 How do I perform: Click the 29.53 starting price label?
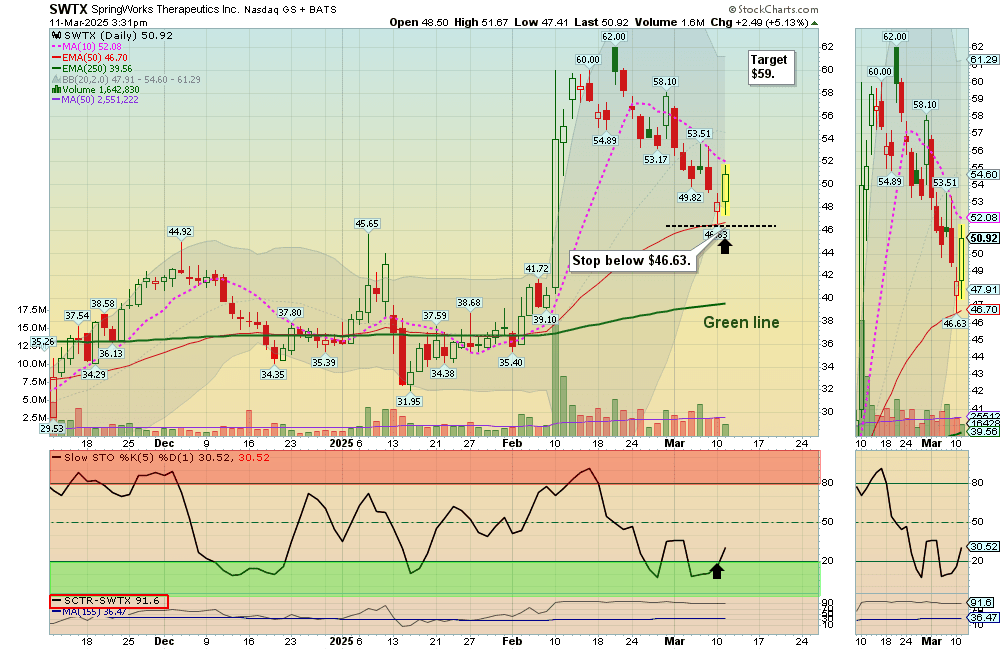click(x=52, y=428)
